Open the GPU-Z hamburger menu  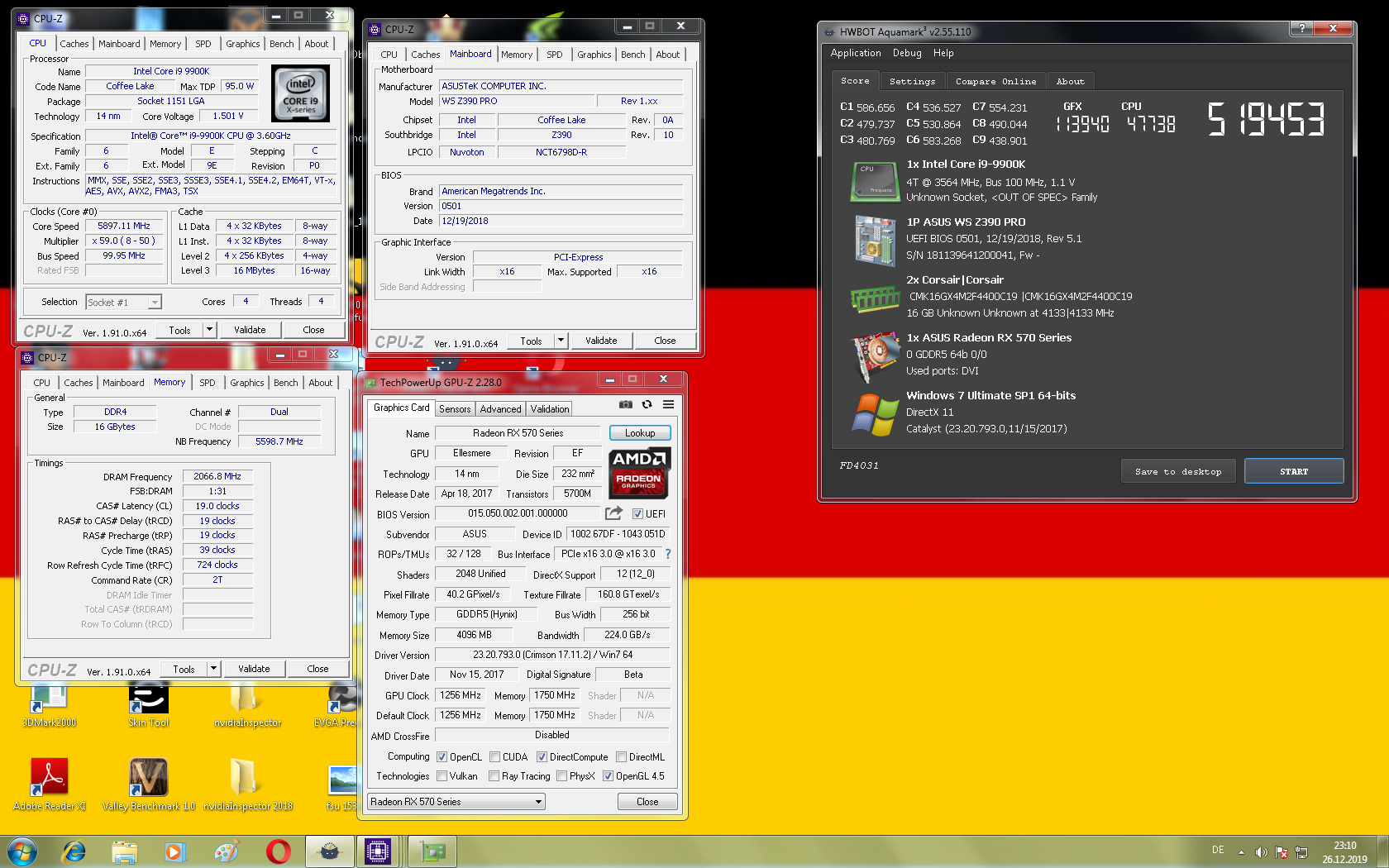point(668,404)
